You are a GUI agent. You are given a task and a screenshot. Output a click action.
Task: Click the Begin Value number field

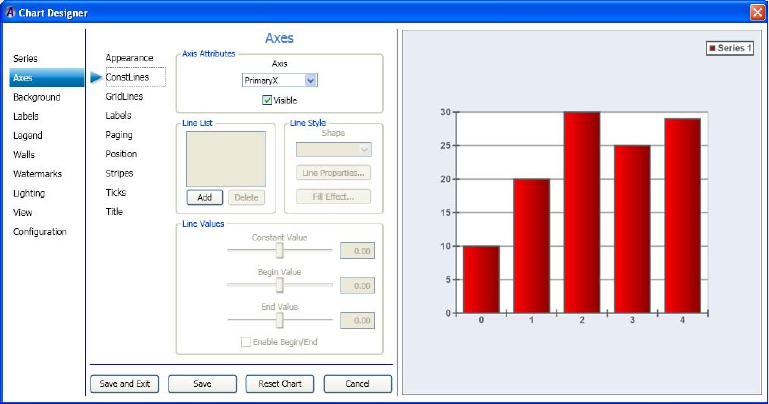[x=358, y=285]
